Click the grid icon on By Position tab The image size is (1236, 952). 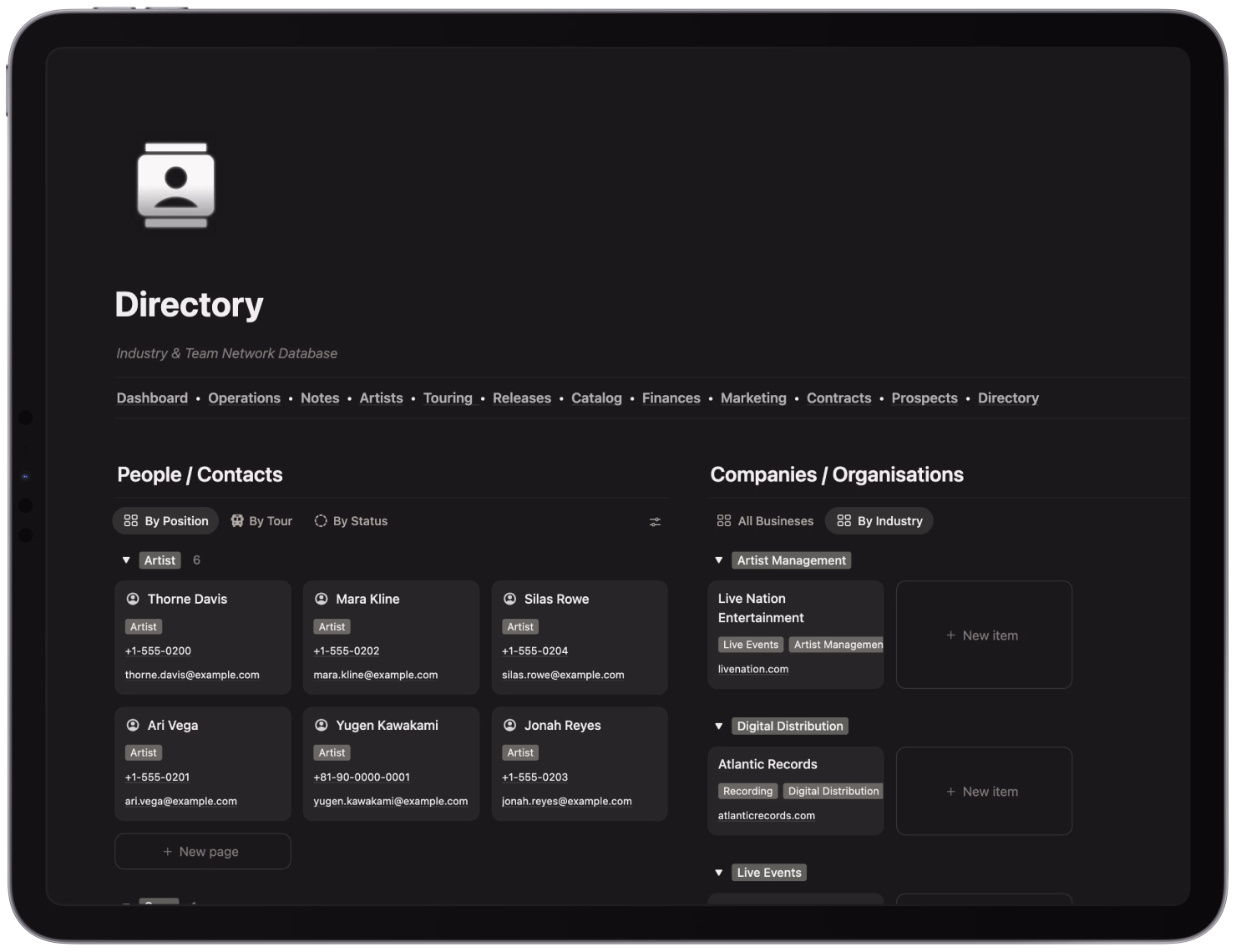131,520
